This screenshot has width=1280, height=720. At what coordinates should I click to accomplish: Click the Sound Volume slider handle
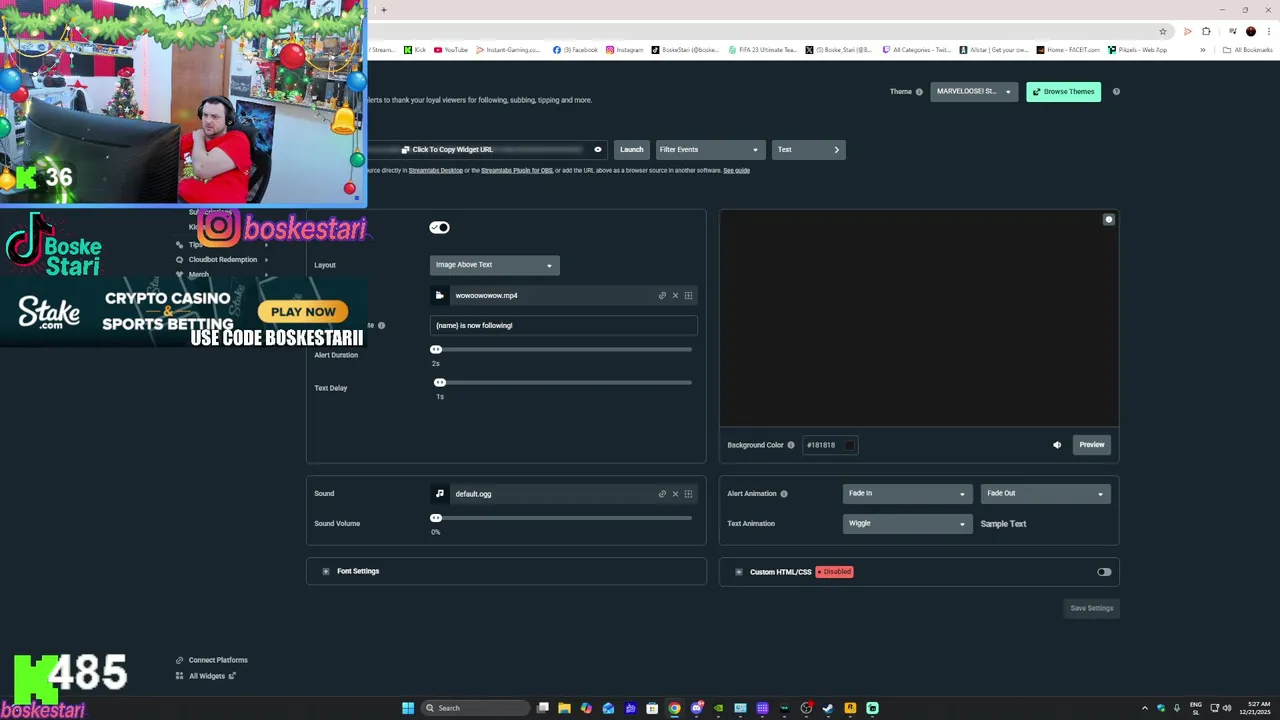[x=436, y=518]
